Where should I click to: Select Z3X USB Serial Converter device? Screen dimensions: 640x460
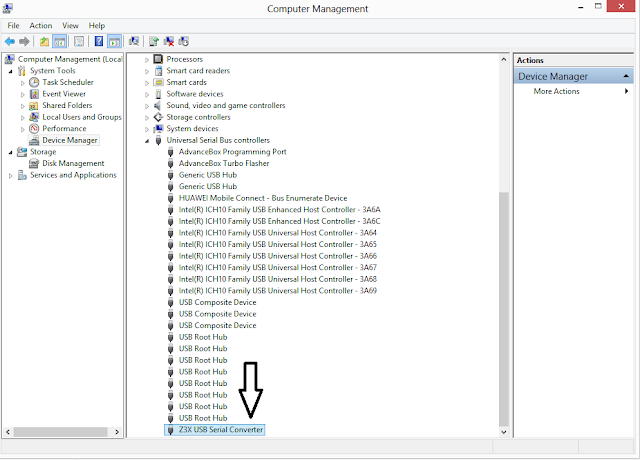221,430
